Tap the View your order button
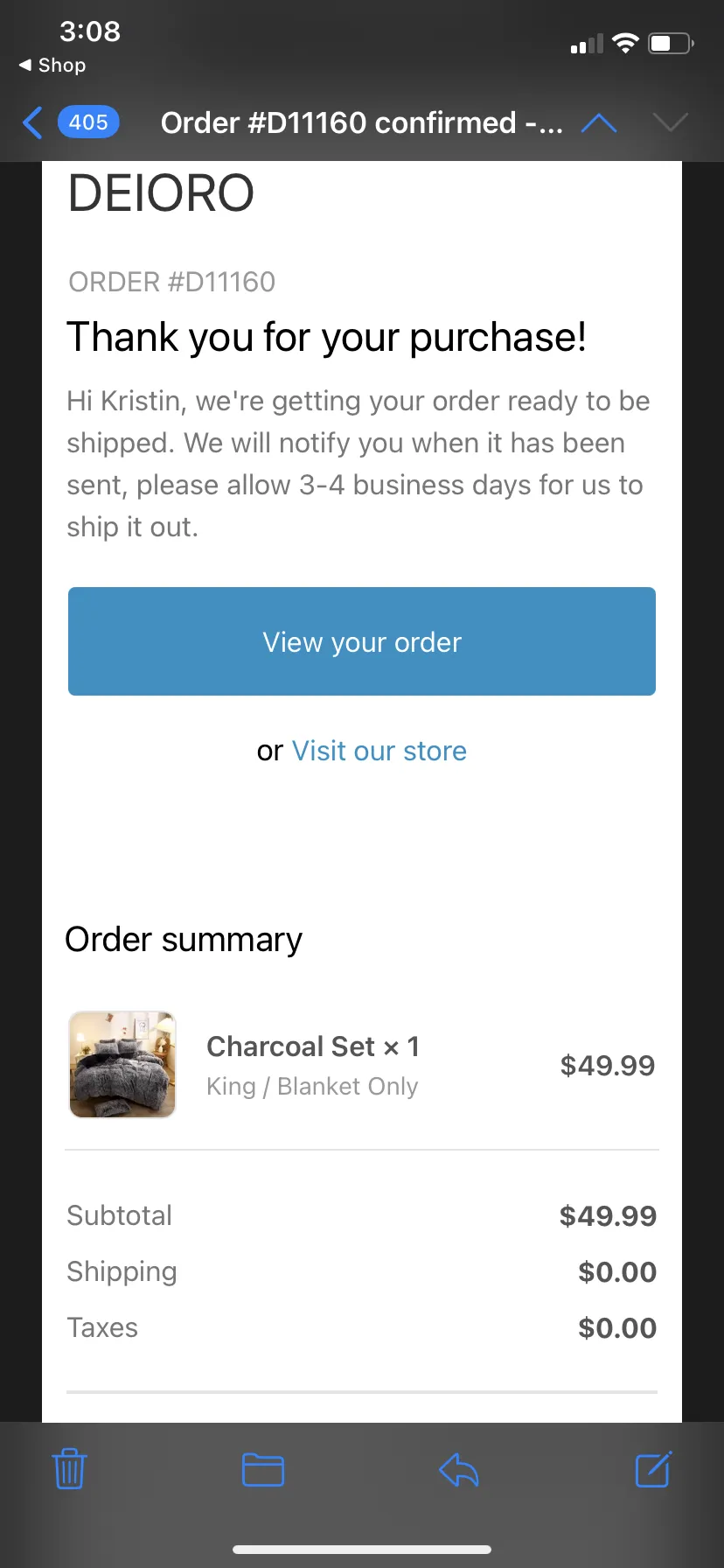Screen dimensions: 724x1568 362,641
